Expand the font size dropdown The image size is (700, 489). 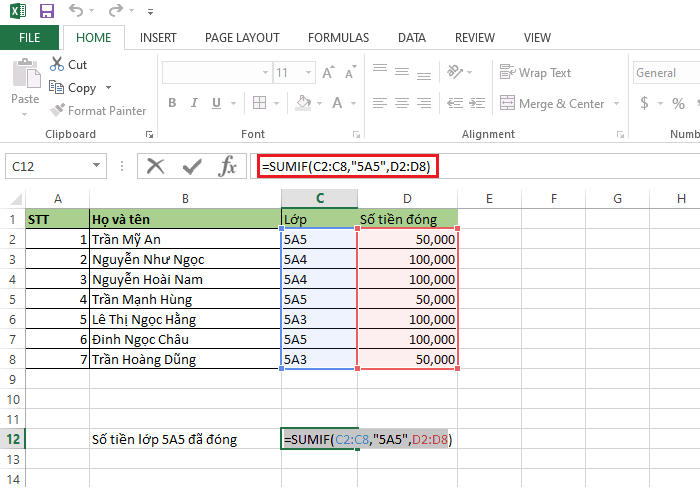tap(308, 72)
